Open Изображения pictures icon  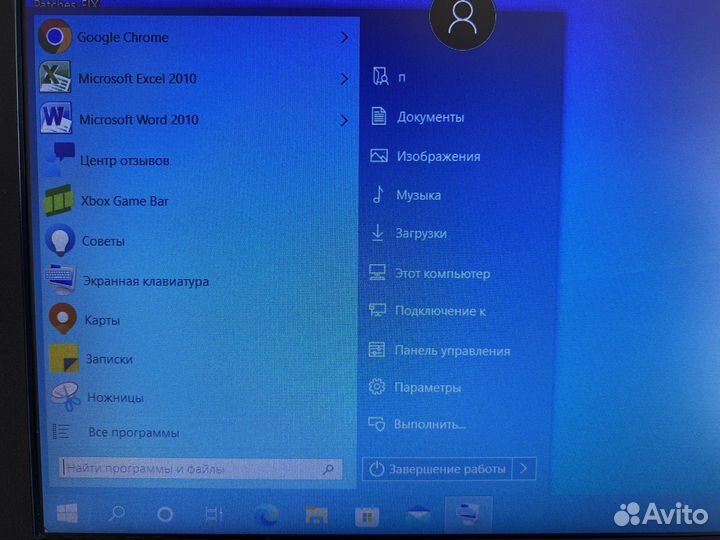[379, 156]
